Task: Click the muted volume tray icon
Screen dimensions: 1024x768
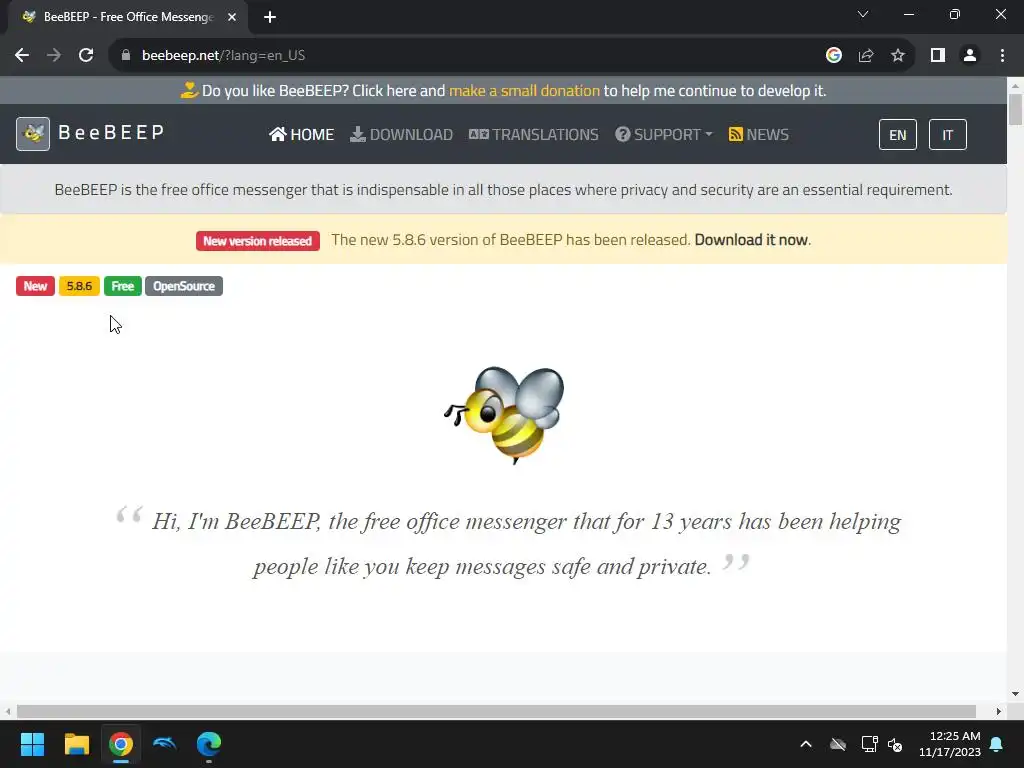Action: coord(895,744)
